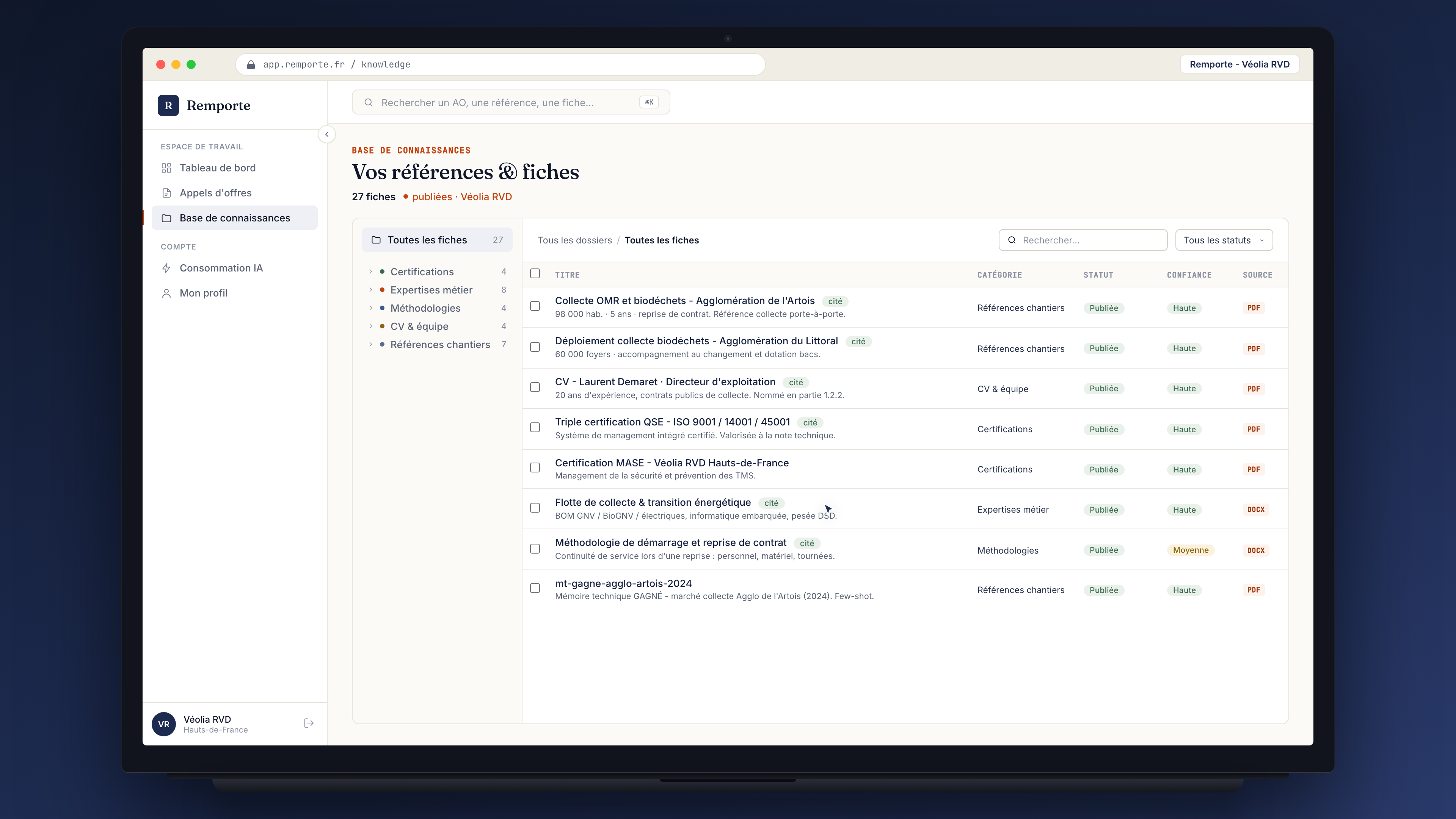Check the Méthodologie de démarrage row

pyautogui.click(x=535, y=549)
